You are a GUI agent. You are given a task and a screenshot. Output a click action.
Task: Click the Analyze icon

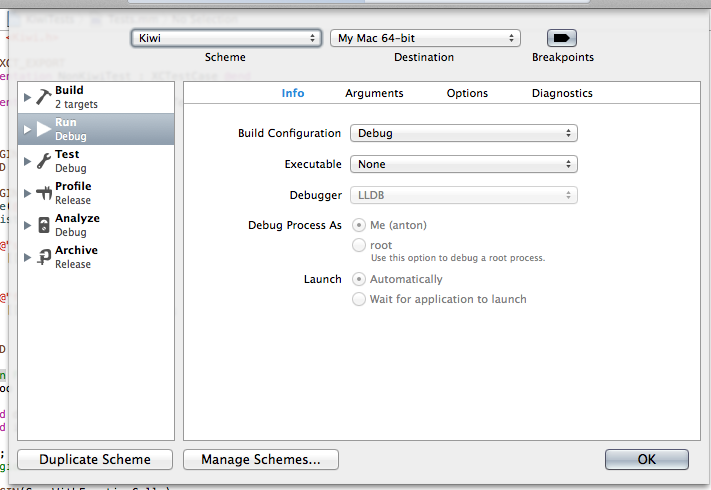click(x=44, y=225)
